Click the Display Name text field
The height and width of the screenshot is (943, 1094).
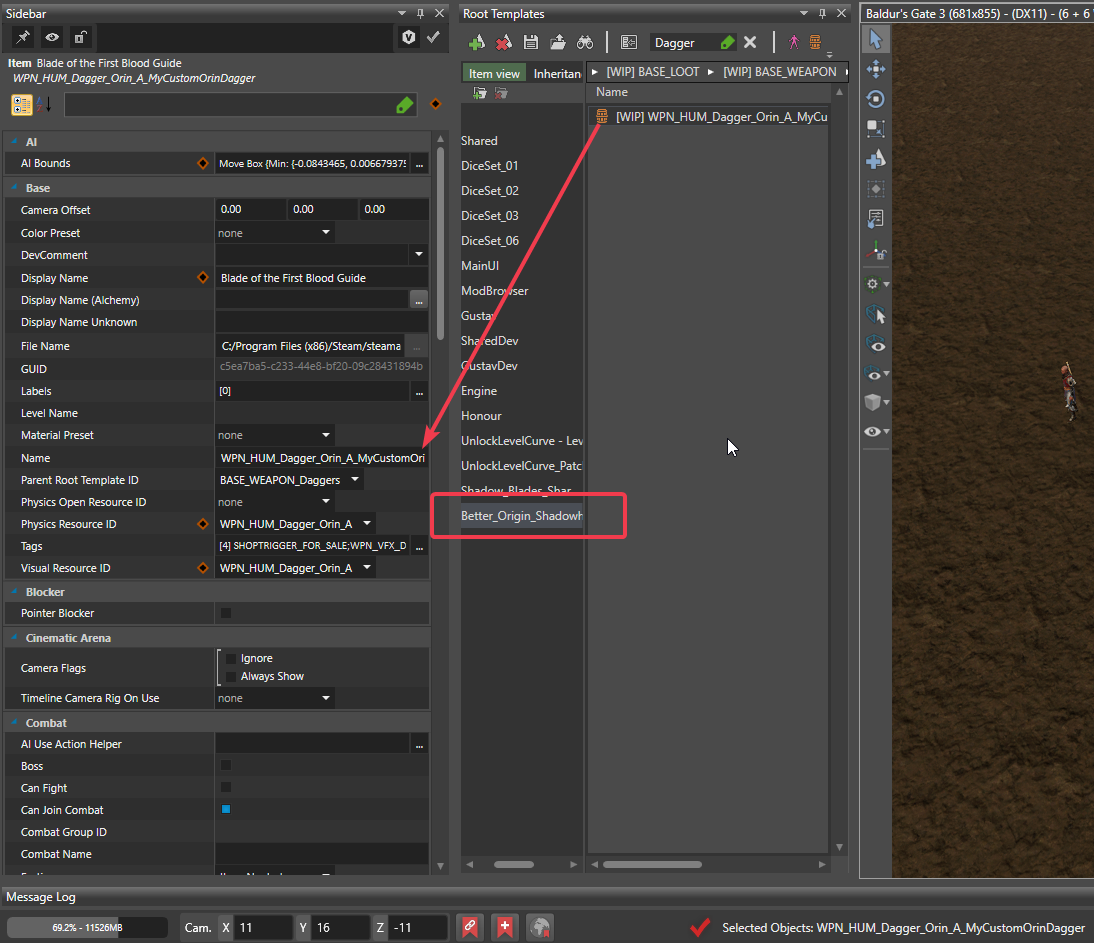click(x=320, y=278)
